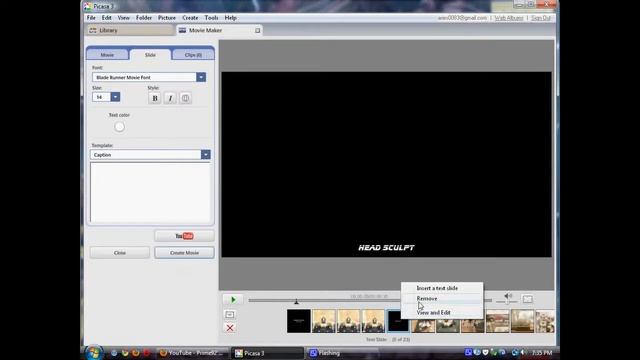Toggle outline text style

coord(185,98)
